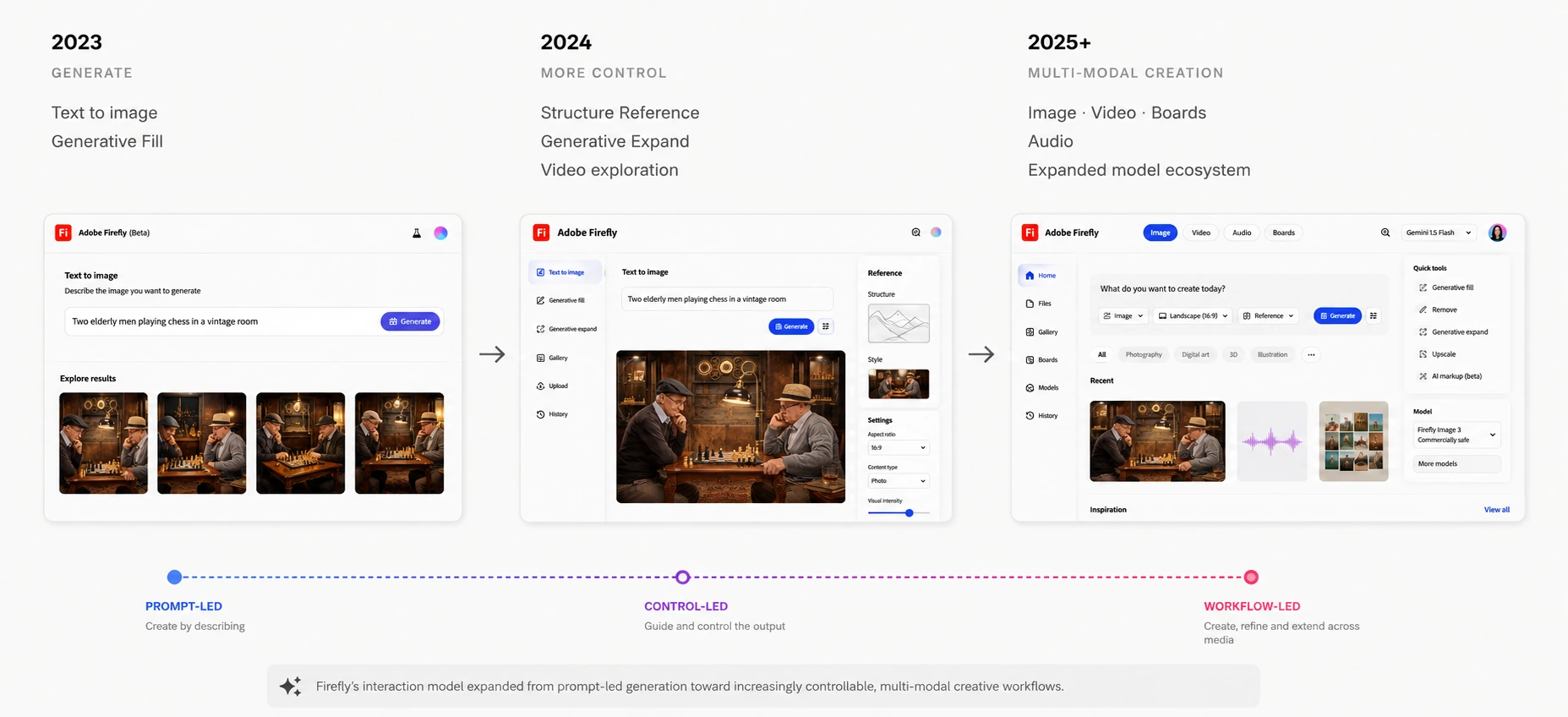Open Models in the 2025+ sidebar

pos(1042,388)
